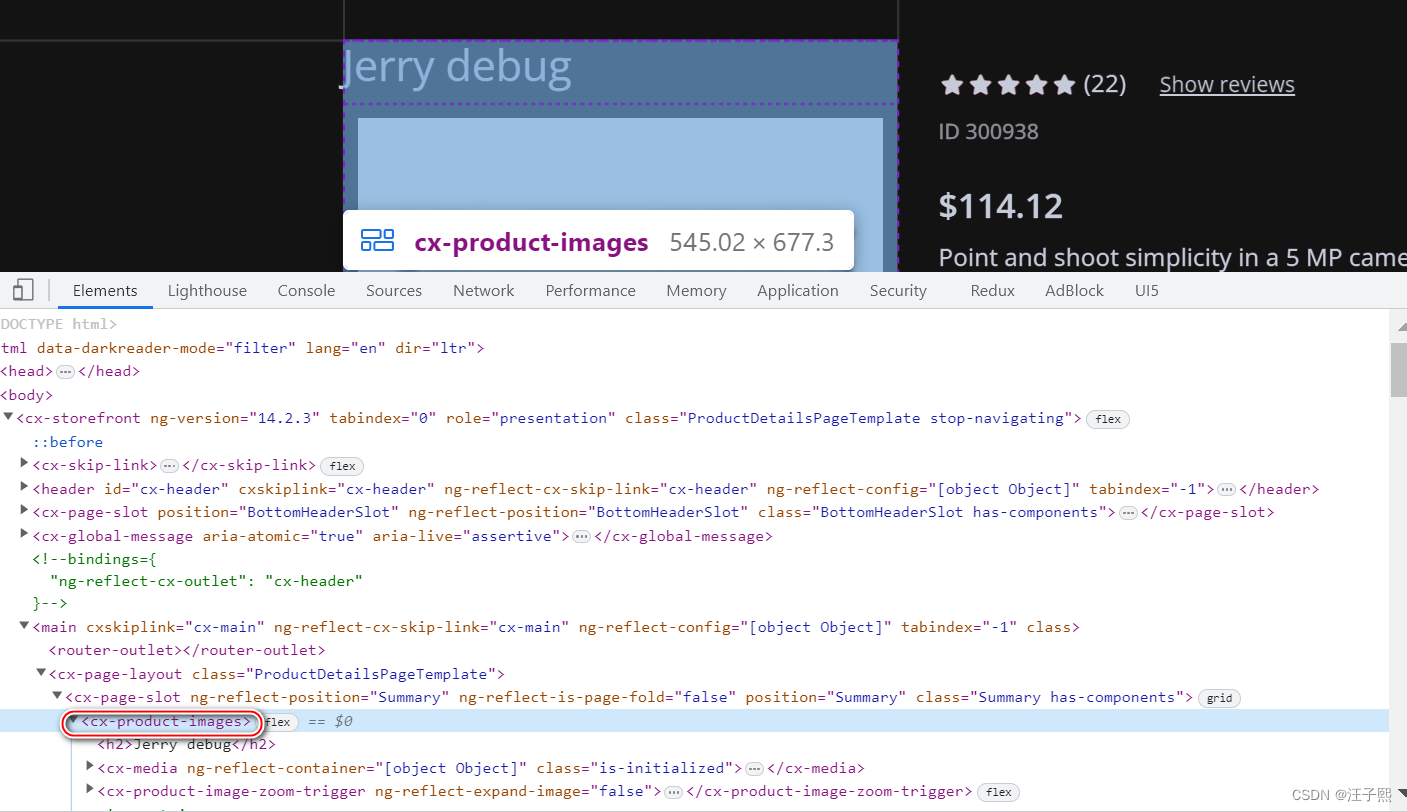Expand the cx-skip-link node

25,465
